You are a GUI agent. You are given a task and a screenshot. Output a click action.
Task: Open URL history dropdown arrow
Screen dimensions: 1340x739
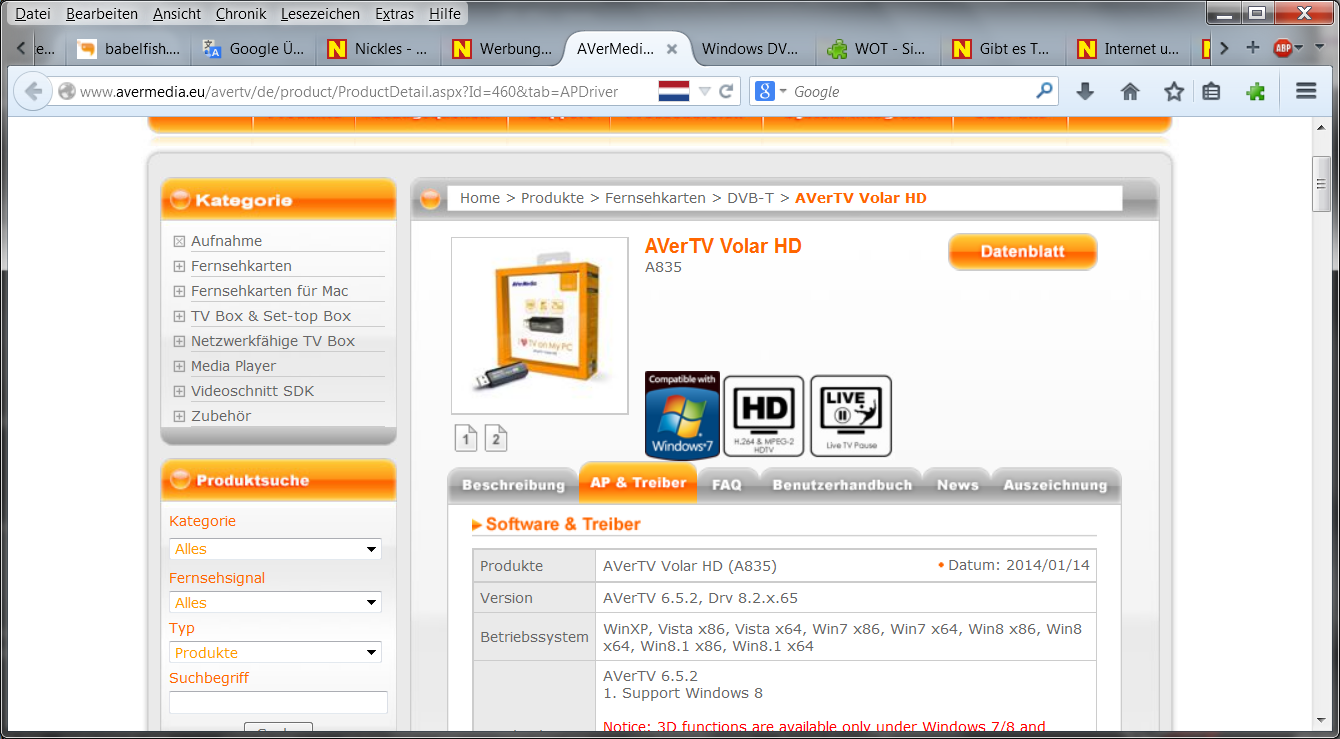tap(704, 91)
